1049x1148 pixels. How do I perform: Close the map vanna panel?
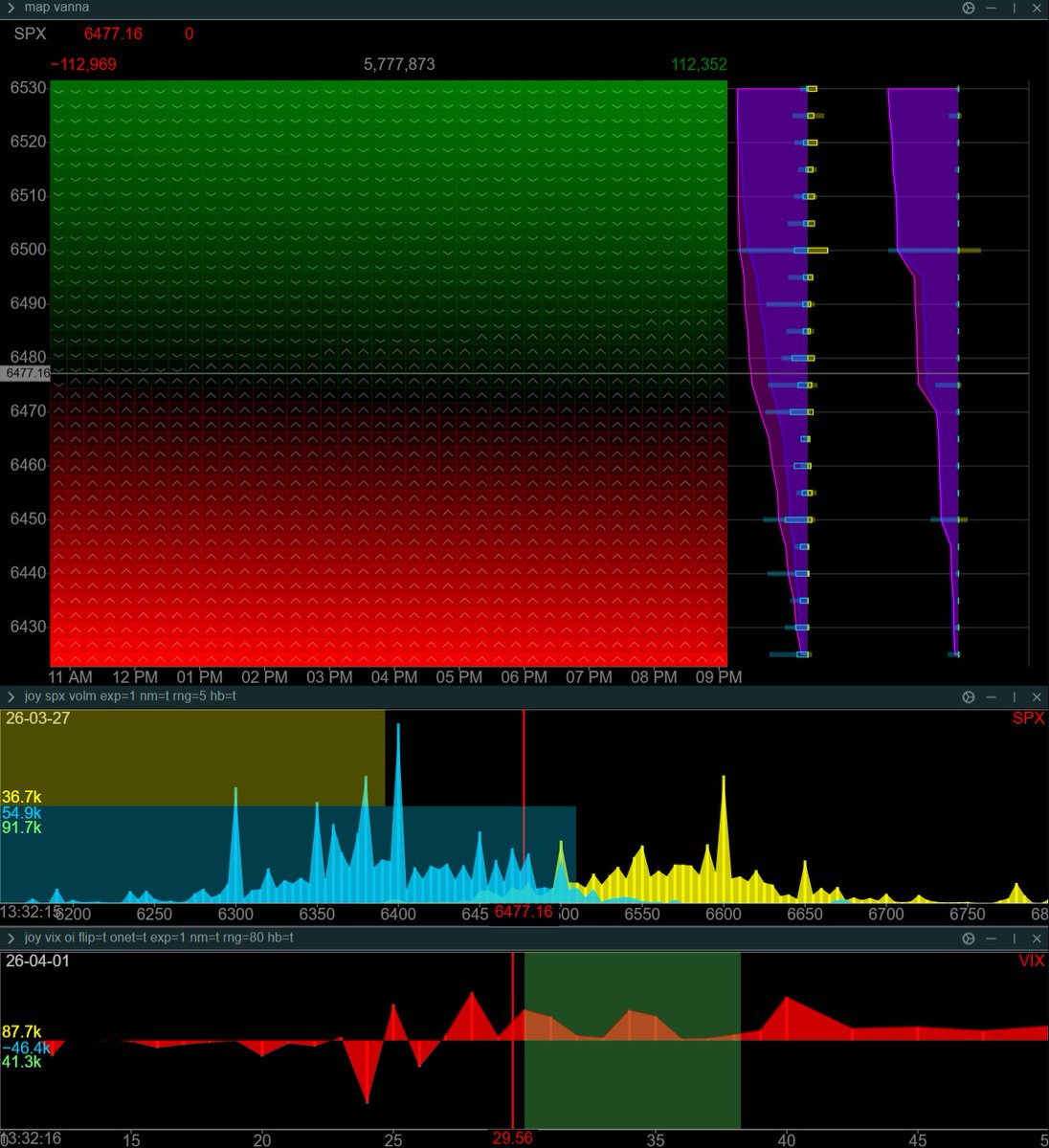(1037, 8)
